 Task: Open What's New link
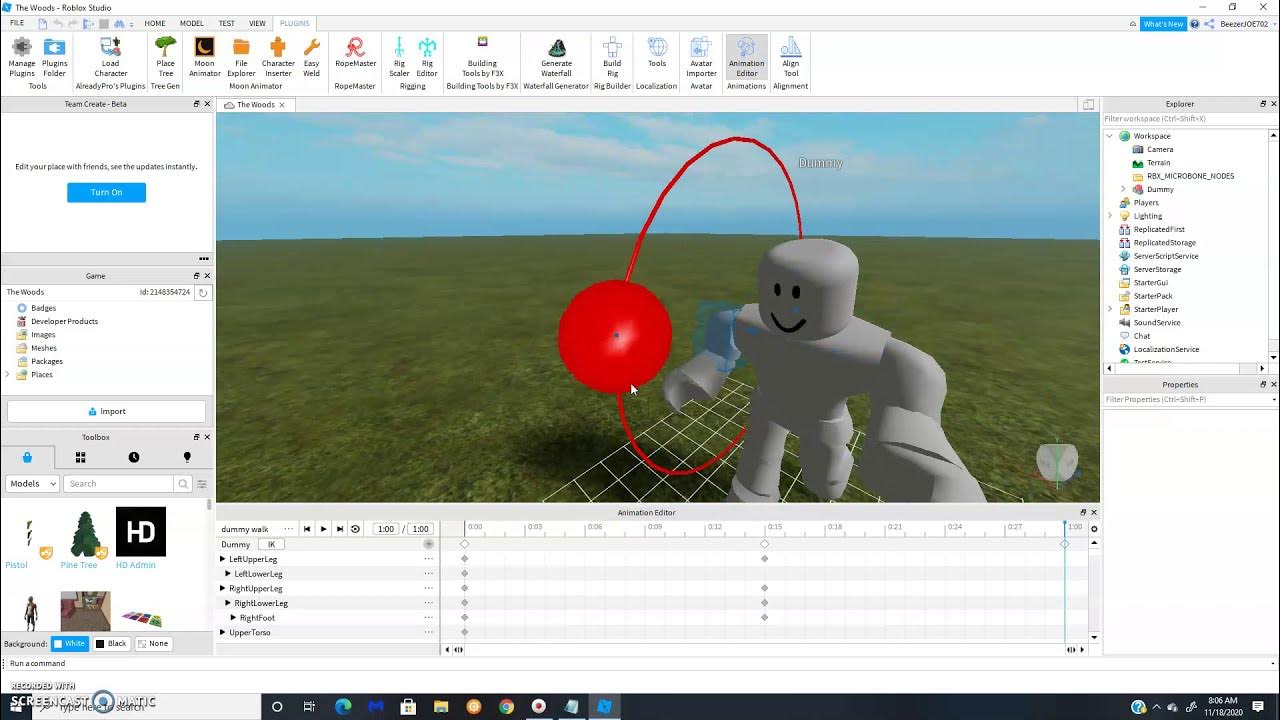[1163, 24]
